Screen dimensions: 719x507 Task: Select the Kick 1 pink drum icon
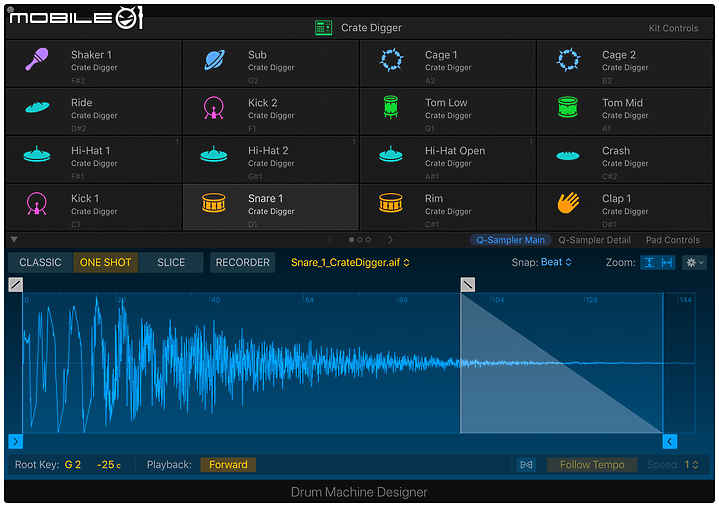point(37,204)
